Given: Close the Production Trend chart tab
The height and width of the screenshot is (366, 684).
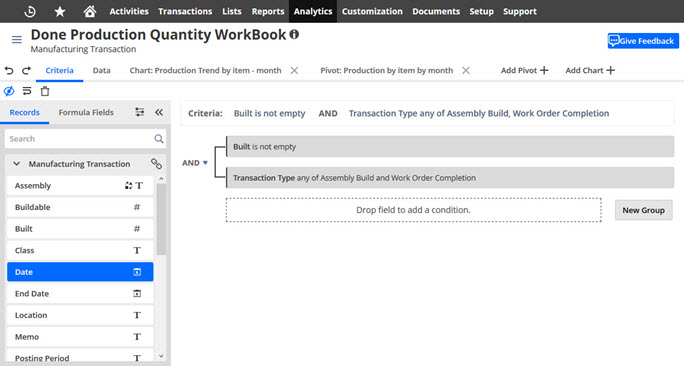Looking at the screenshot, I should (294, 70).
